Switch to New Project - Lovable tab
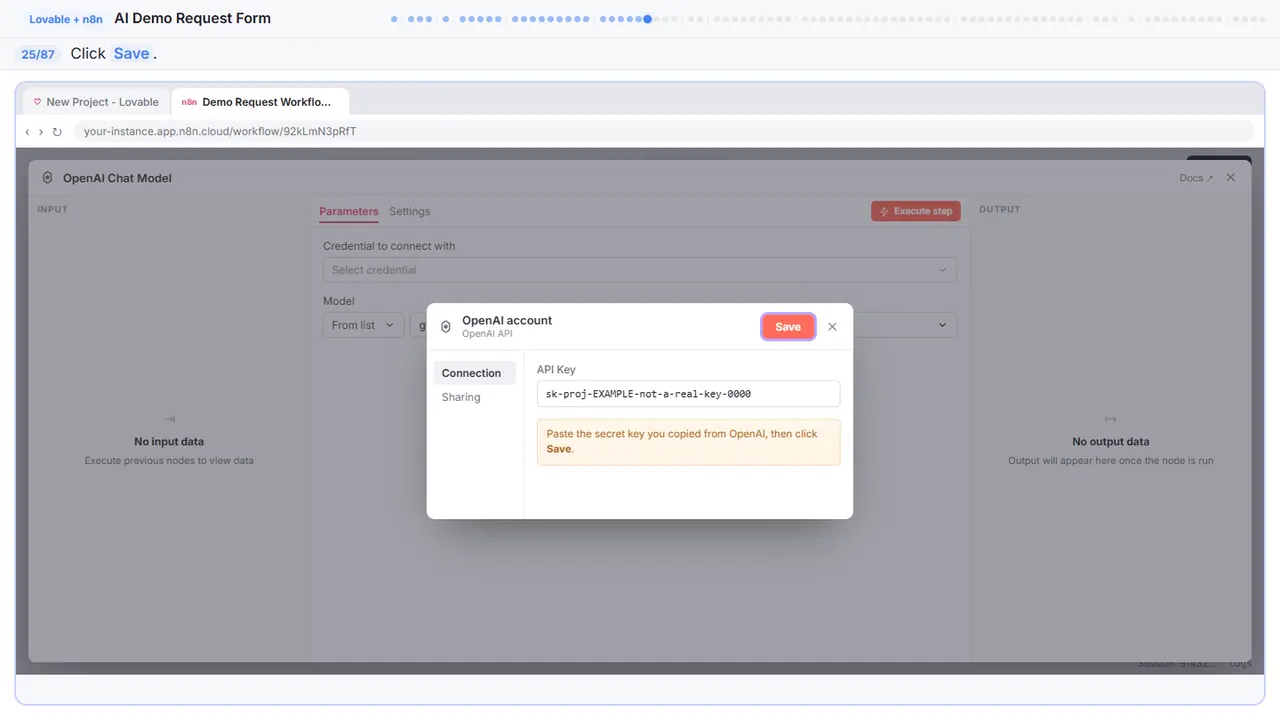 click(x=96, y=102)
